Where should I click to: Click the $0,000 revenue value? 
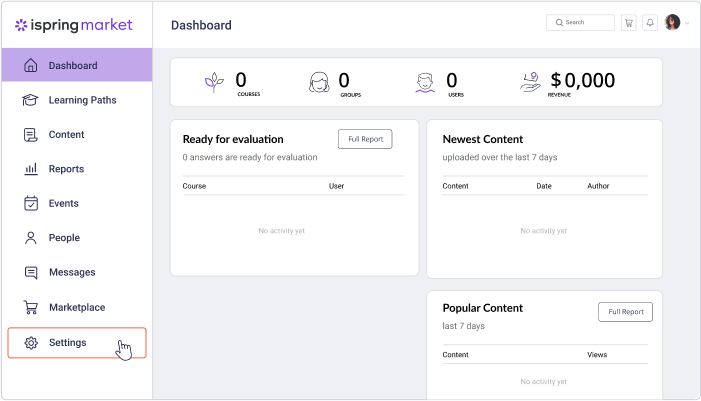[583, 80]
